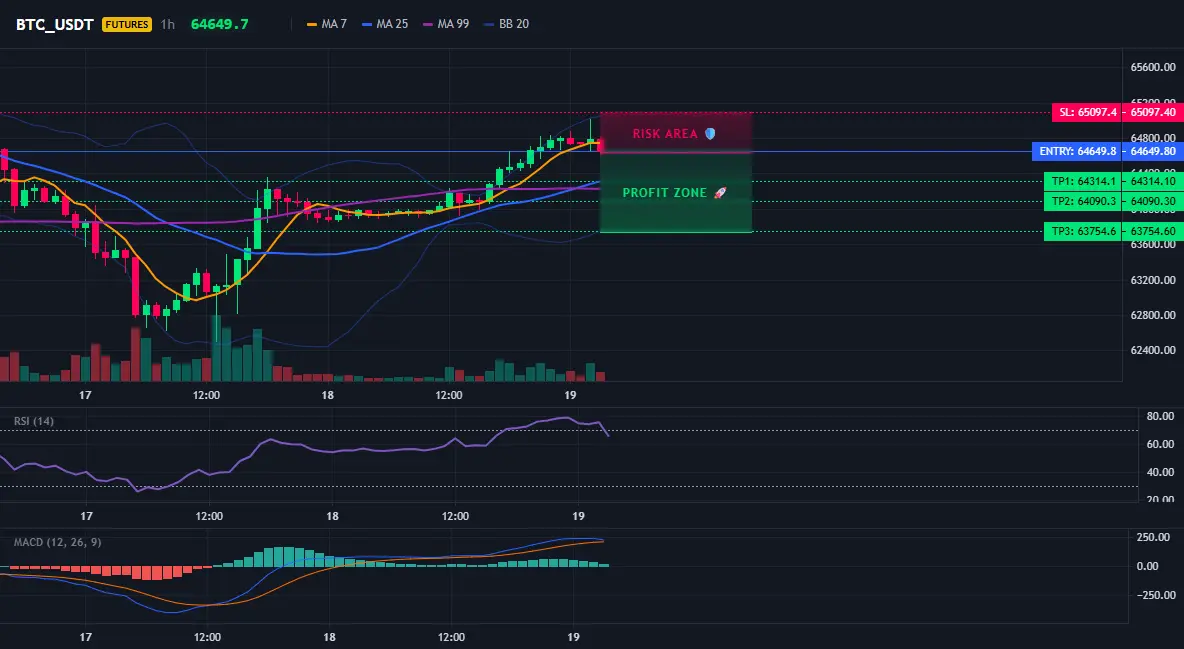The height and width of the screenshot is (649, 1184).
Task: Click the TP2: 64090.3 price tag
Action: [1083, 202]
